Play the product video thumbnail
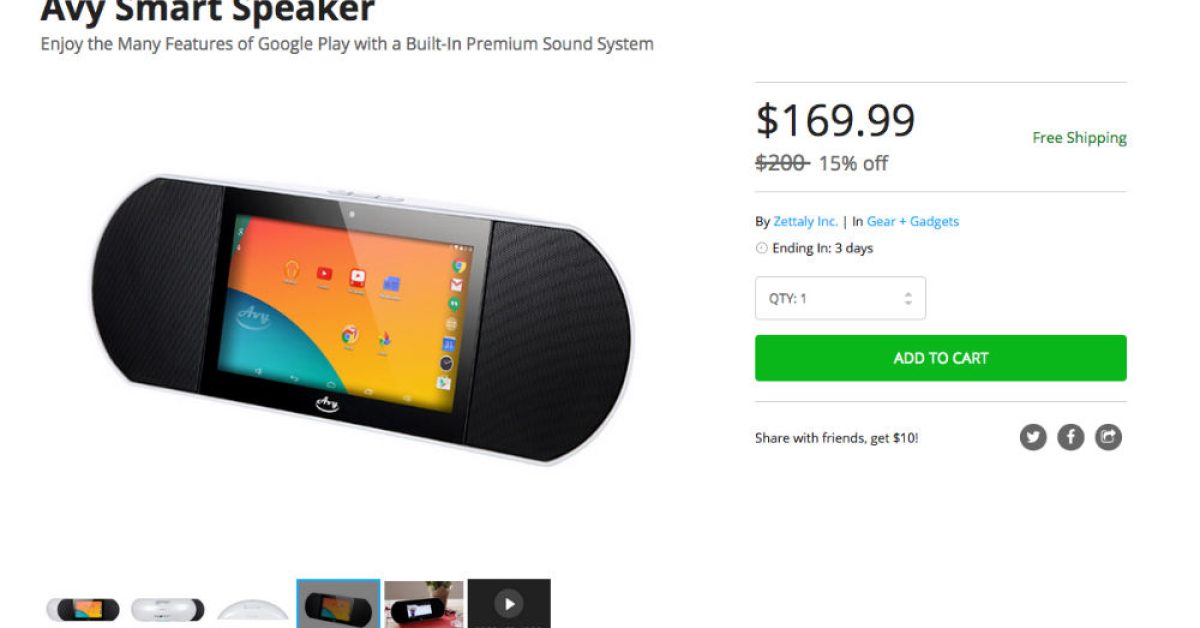Viewport: 1200px width, 628px height. coord(509,603)
